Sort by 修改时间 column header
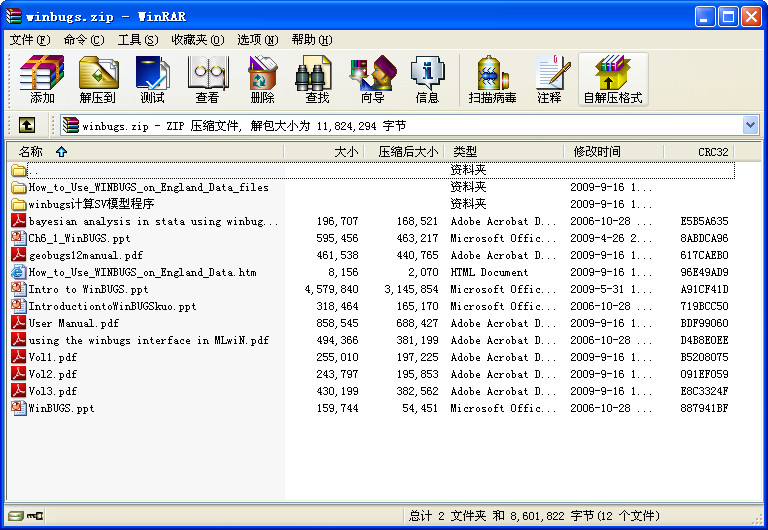This screenshot has height=530, width=768. tap(596, 152)
